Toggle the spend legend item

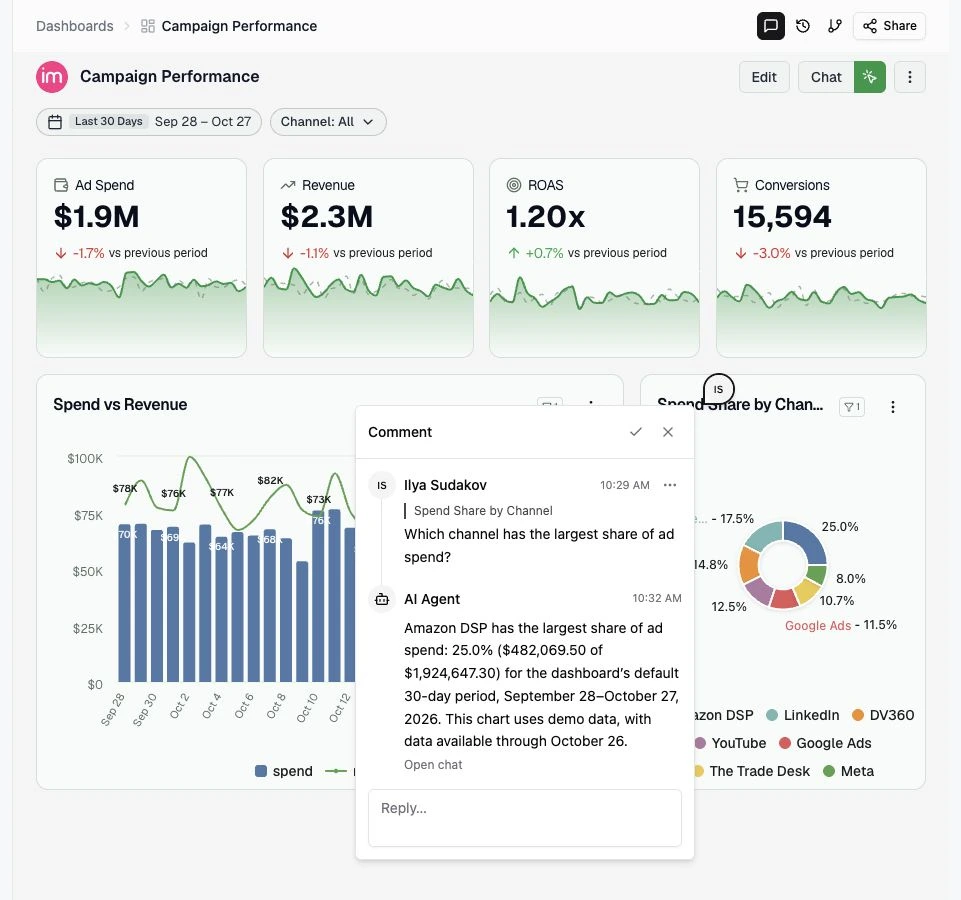click(284, 771)
